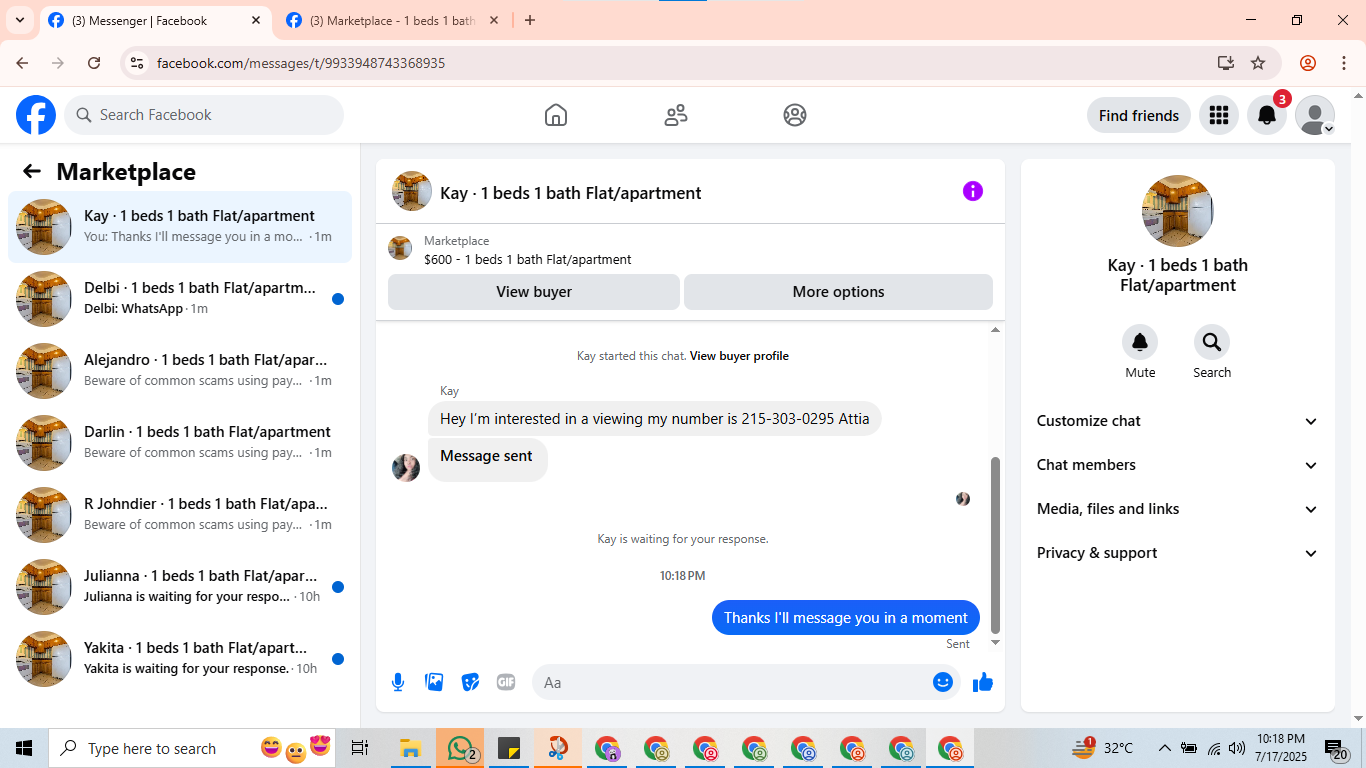Image resolution: width=1366 pixels, height=768 pixels.
Task: Open conversation information purple icon
Action: click(x=973, y=191)
